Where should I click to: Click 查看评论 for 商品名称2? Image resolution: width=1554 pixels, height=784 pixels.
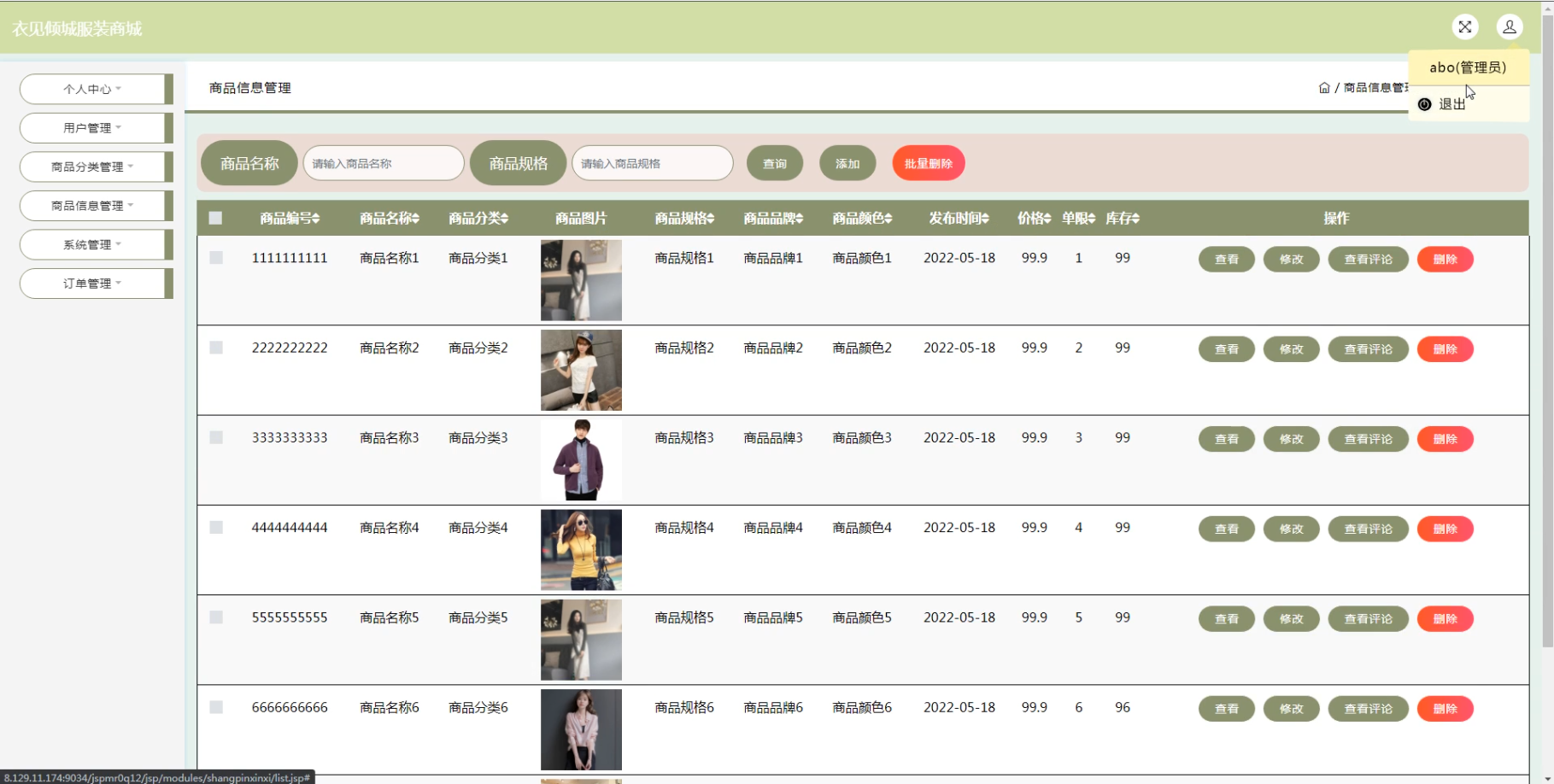click(1369, 349)
